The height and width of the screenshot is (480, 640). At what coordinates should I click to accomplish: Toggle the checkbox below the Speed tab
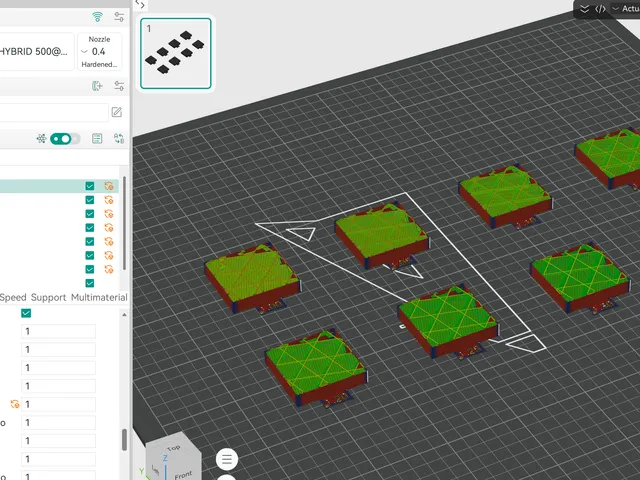point(26,313)
